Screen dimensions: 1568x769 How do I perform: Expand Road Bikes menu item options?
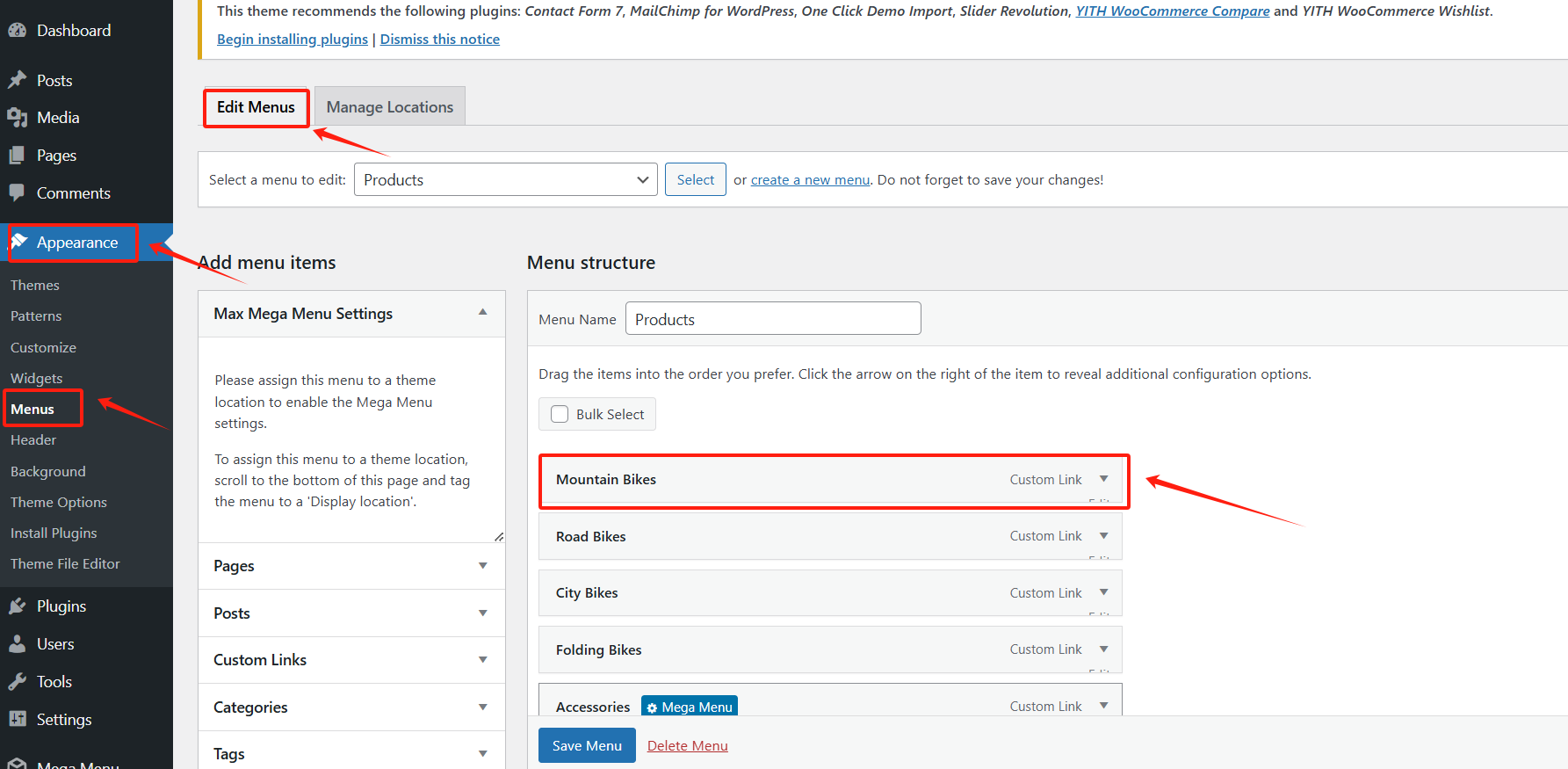(x=1104, y=535)
